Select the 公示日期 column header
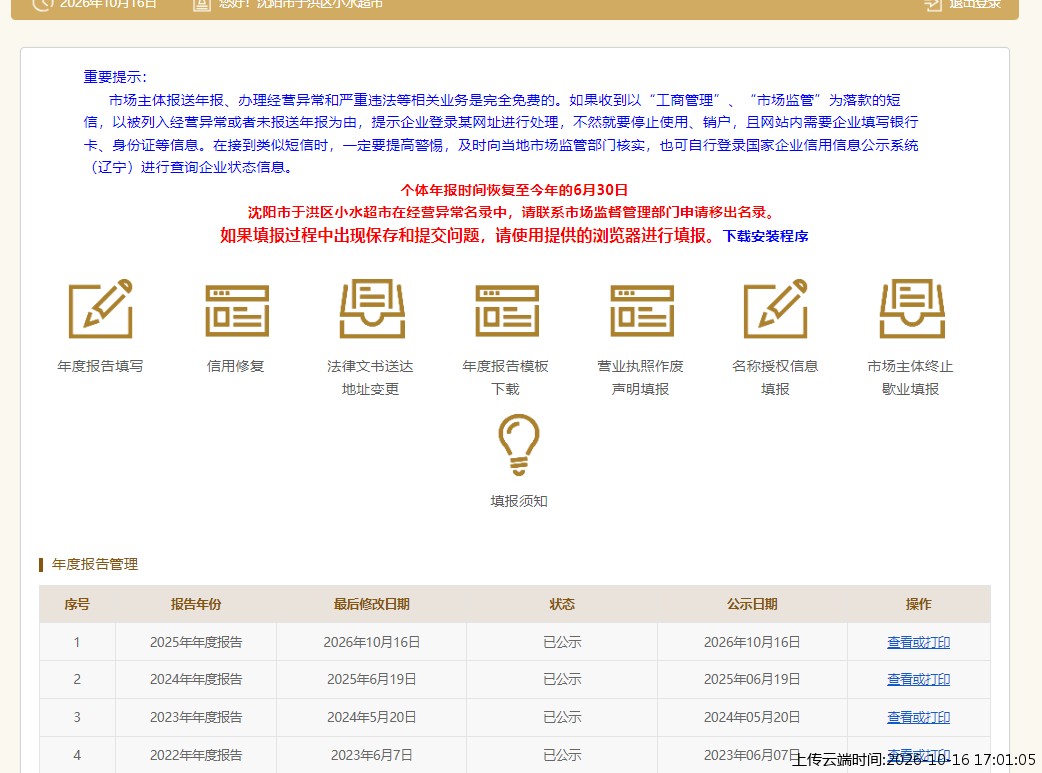 pyautogui.click(x=752, y=604)
